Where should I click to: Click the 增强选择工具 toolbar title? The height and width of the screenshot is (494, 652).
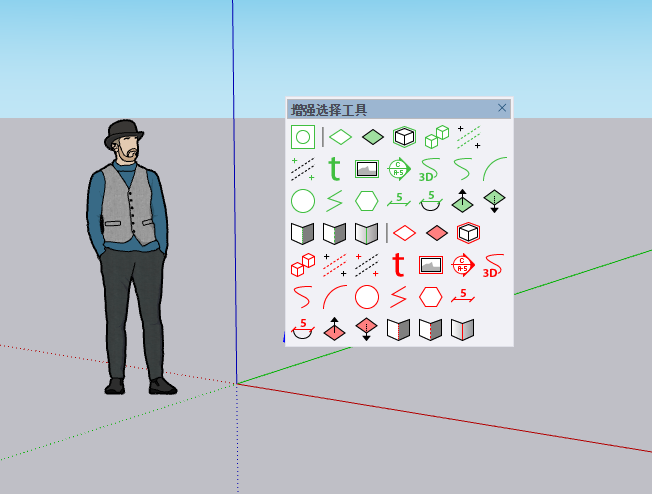coord(329,110)
